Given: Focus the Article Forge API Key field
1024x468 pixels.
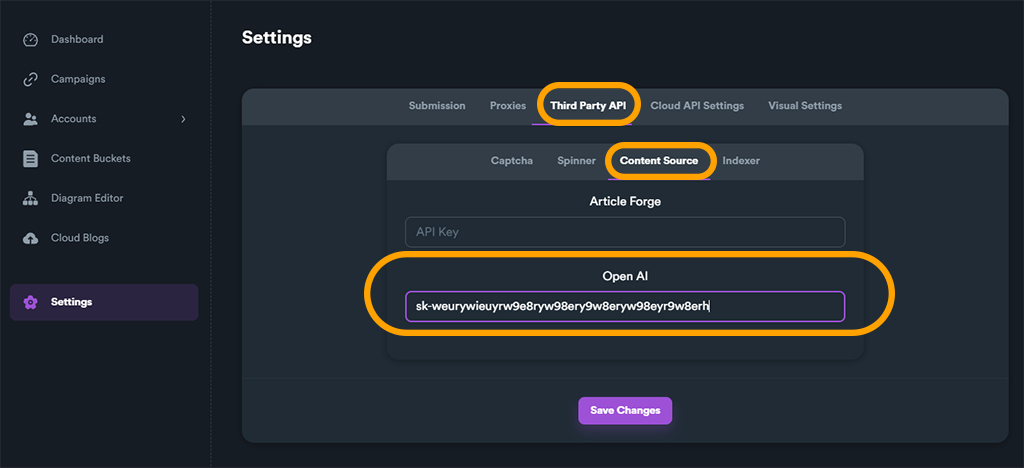Looking at the screenshot, I should pos(625,232).
